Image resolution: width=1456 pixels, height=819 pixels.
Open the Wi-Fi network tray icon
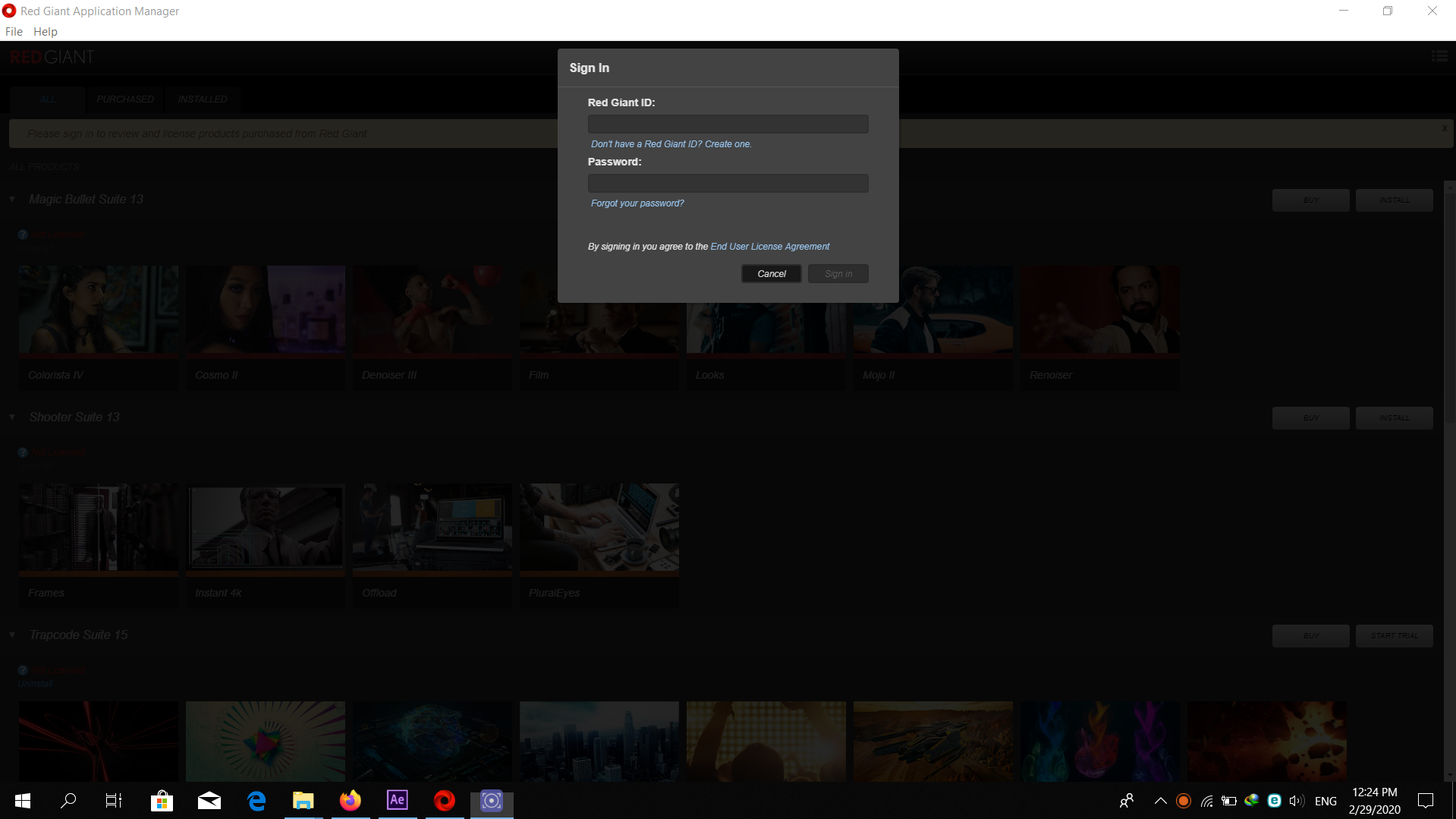1206,801
